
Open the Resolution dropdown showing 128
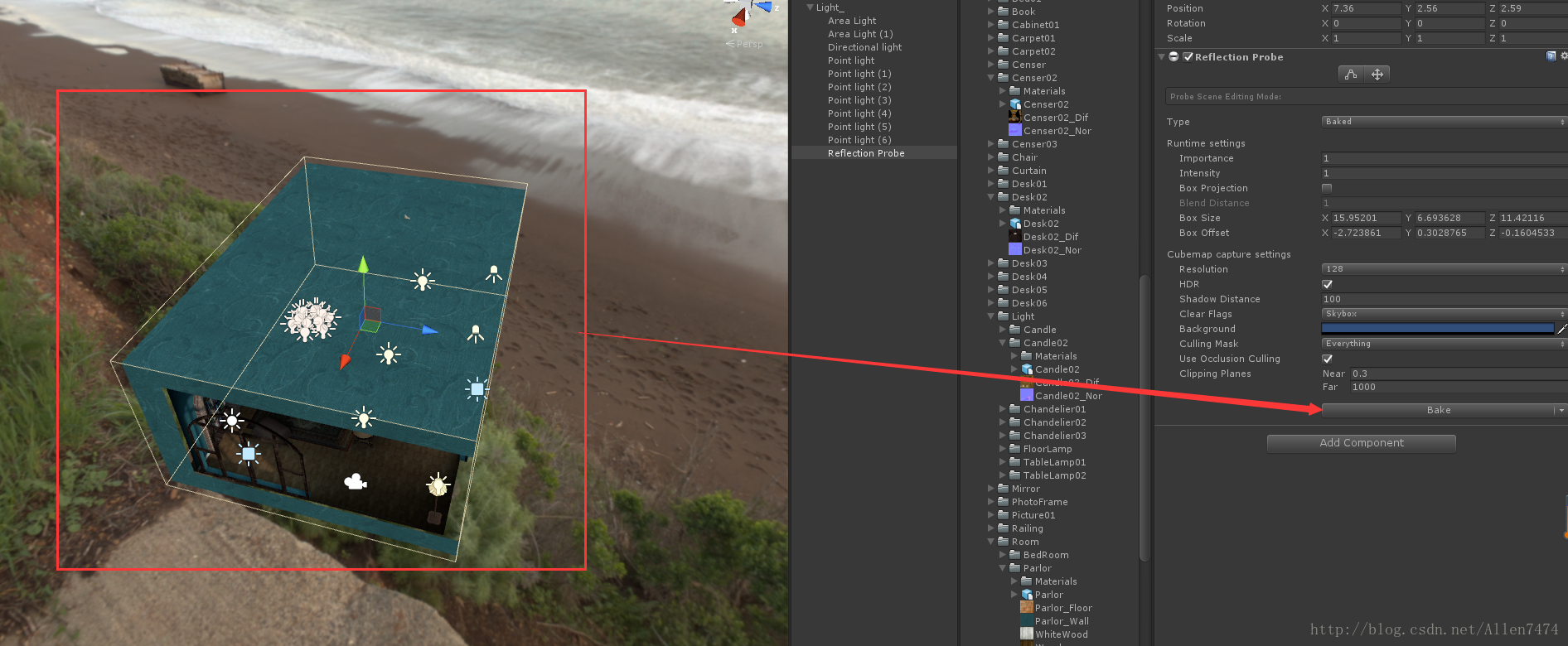coord(1444,269)
